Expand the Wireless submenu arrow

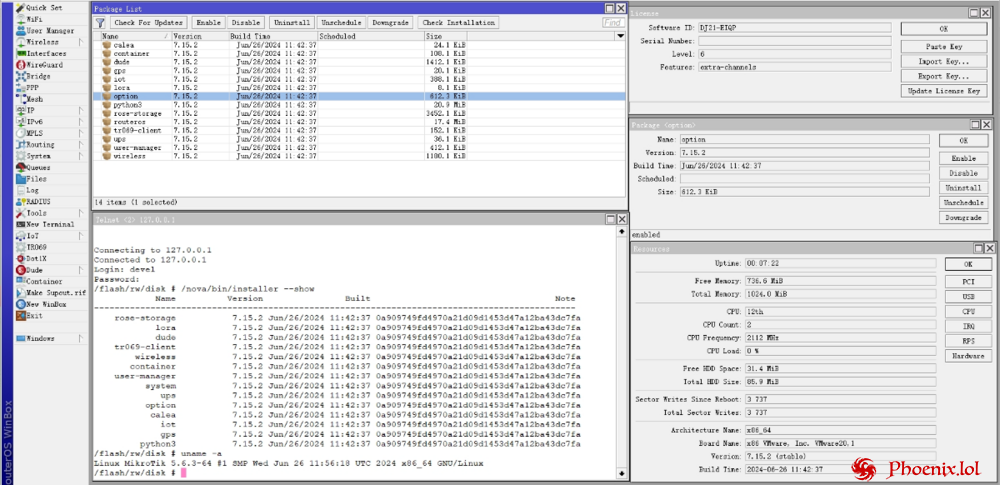[x=82, y=42]
